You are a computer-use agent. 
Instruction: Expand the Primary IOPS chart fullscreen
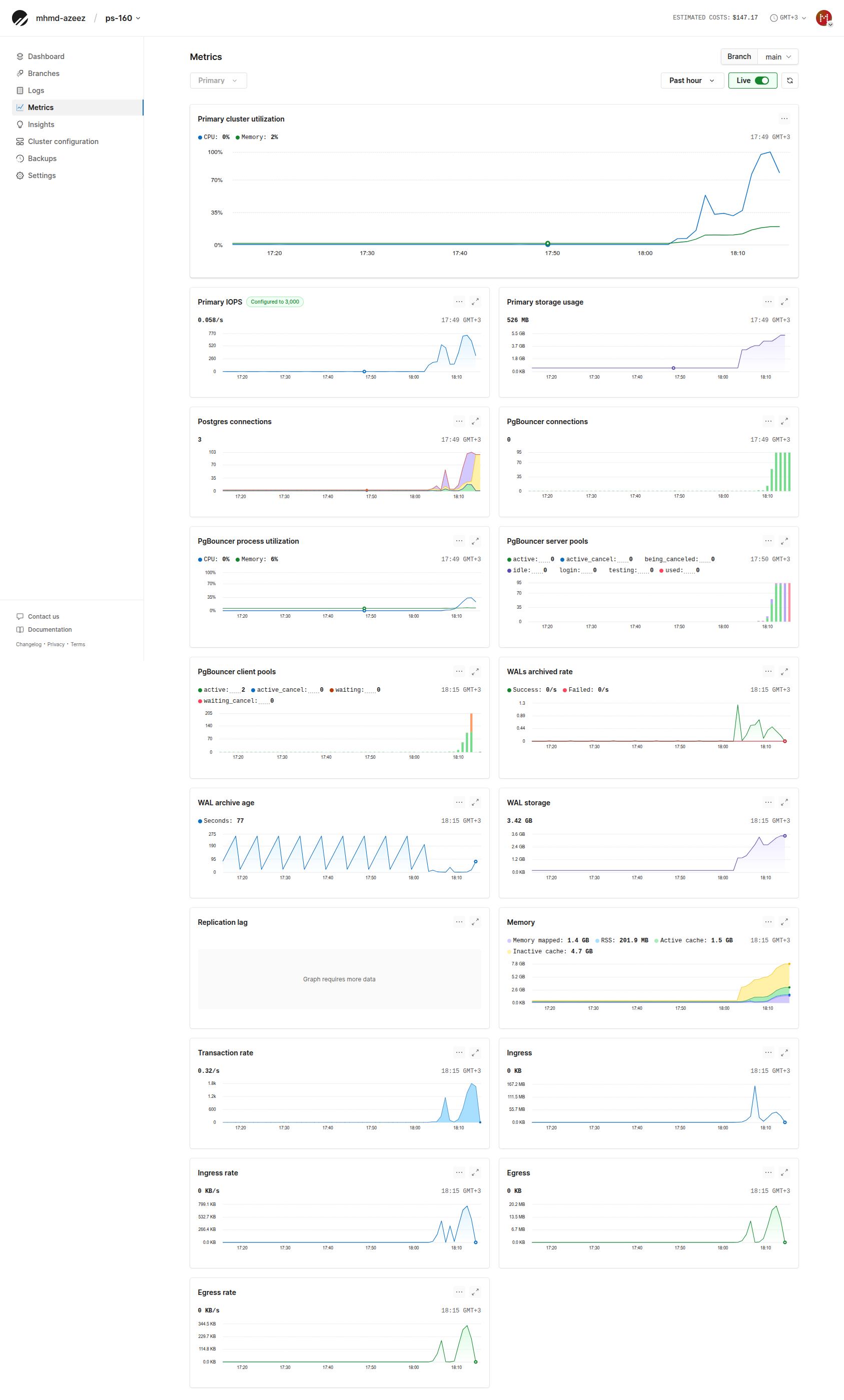[475, 302]
